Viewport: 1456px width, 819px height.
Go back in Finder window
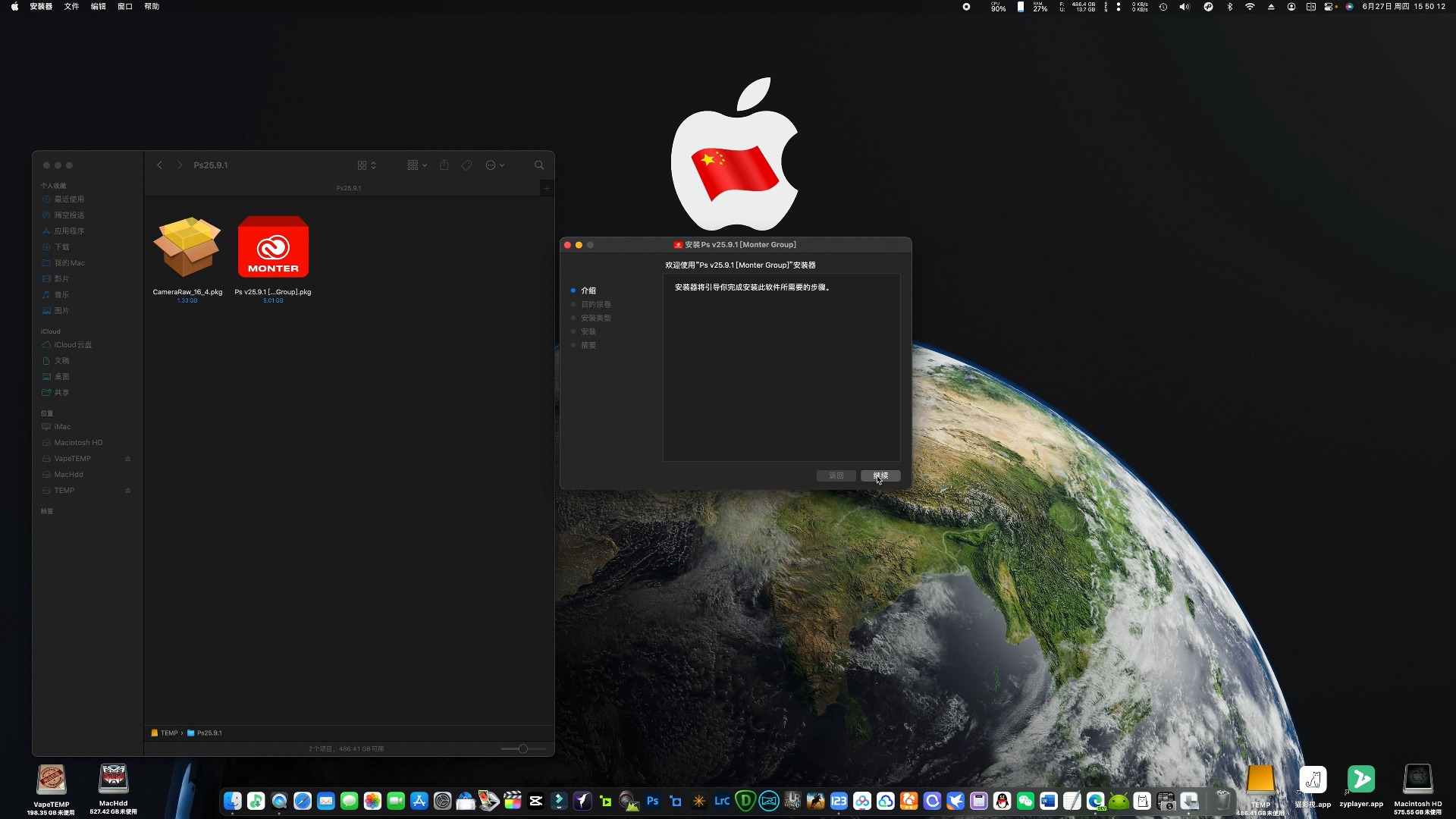click(159, 165)
